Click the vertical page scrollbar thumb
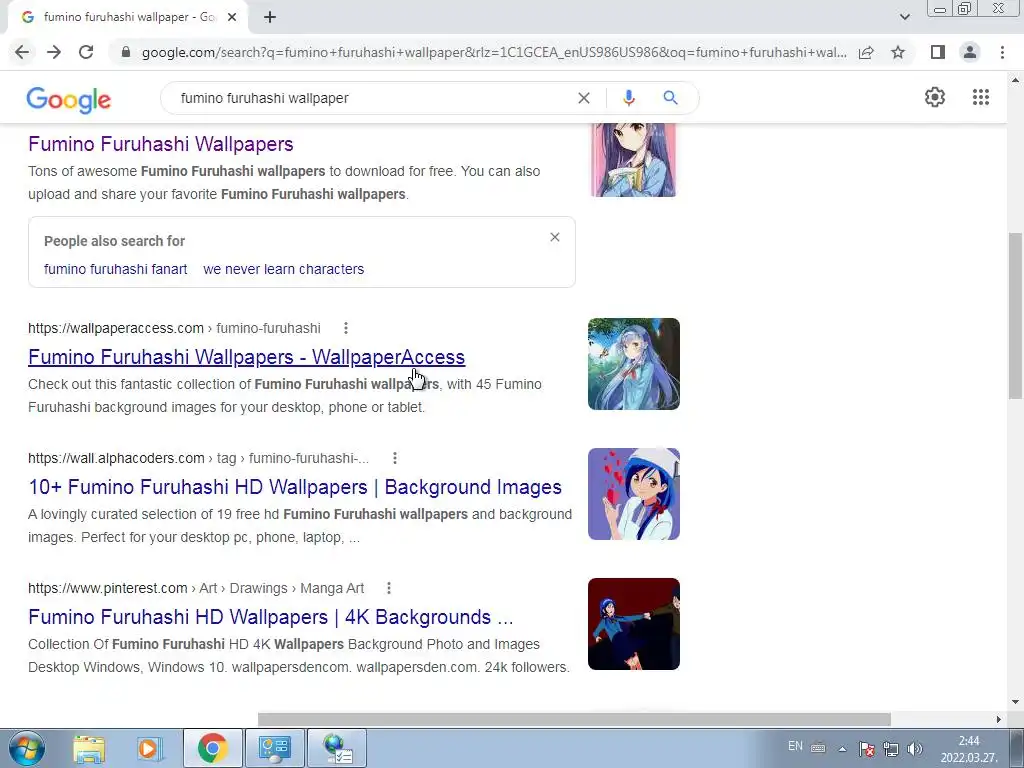Screen dimensions: 1024x768 tap(1015, 315)
